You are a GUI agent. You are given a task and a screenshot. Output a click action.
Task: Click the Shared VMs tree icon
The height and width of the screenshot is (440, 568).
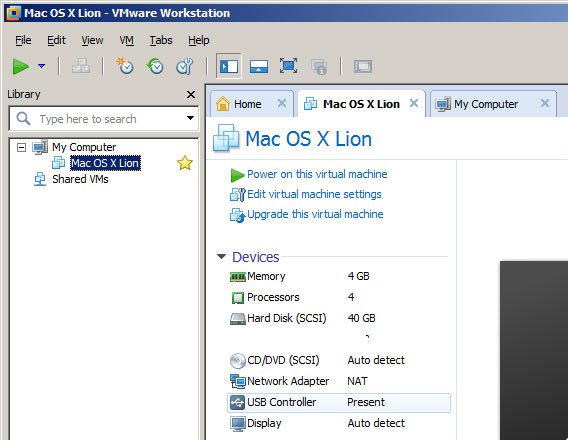pyautogui.click(x=40, y=179)
